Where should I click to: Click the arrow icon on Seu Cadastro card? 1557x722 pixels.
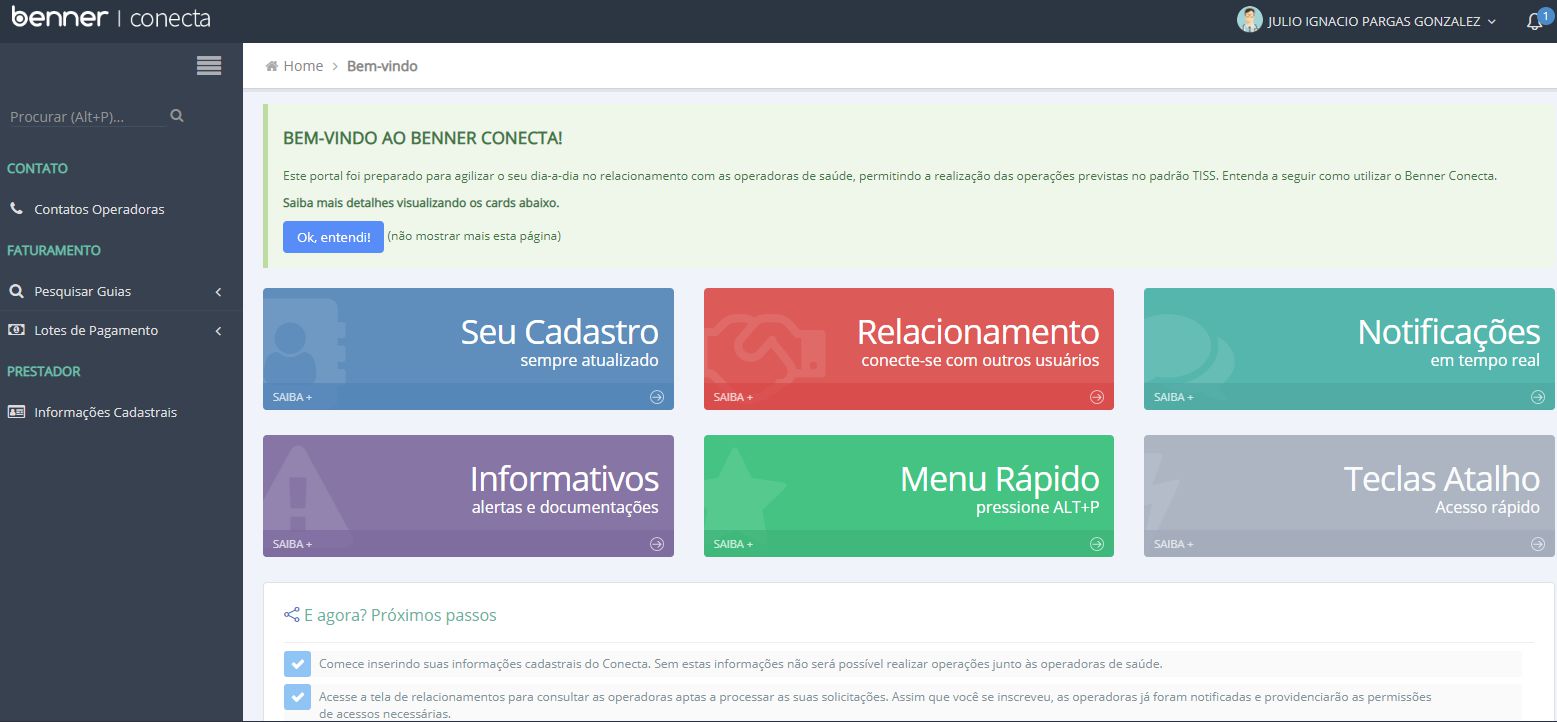[657, 397]
